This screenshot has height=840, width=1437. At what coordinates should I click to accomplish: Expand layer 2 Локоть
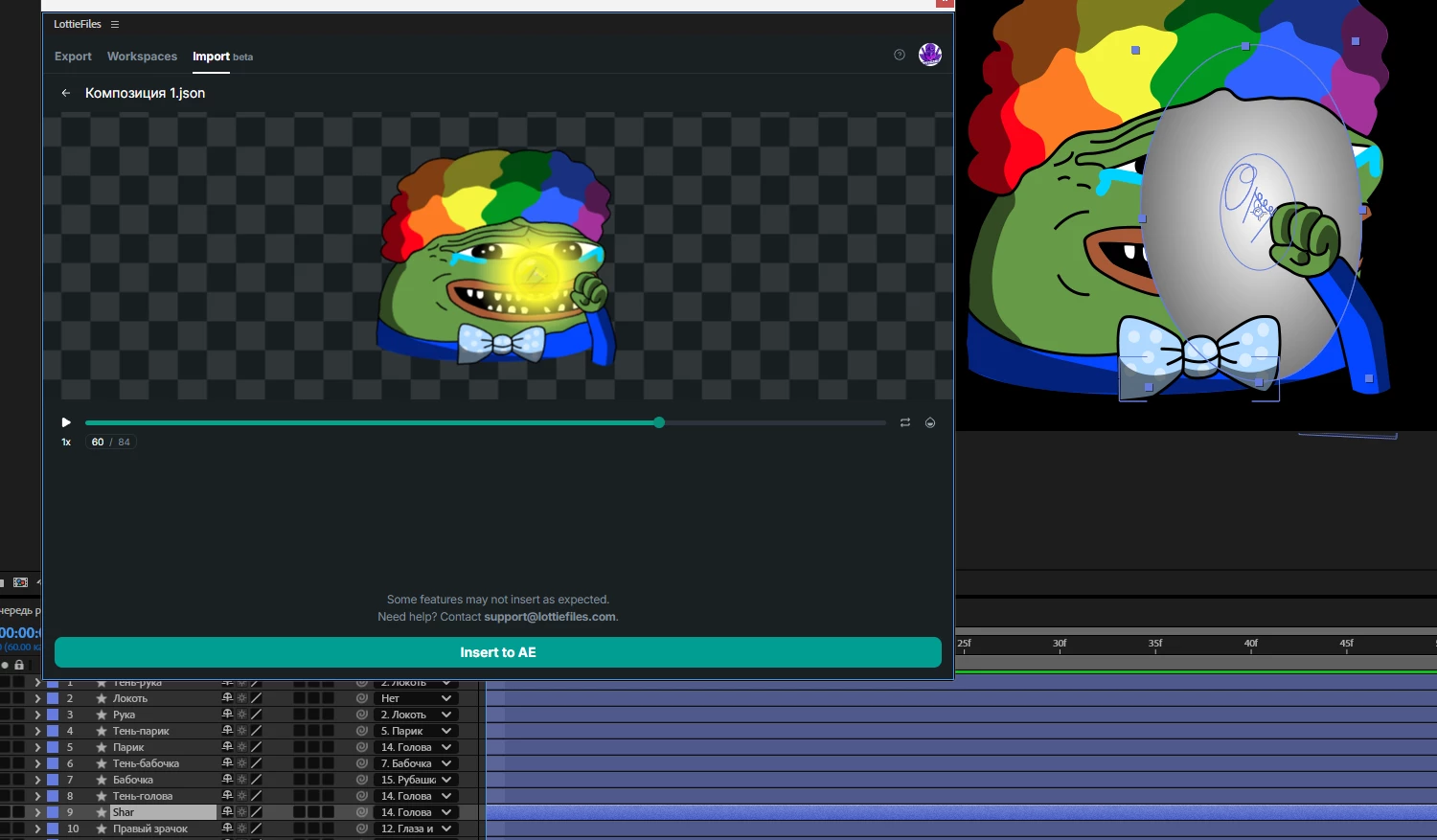pyautogui.click(x=37, y=698)
